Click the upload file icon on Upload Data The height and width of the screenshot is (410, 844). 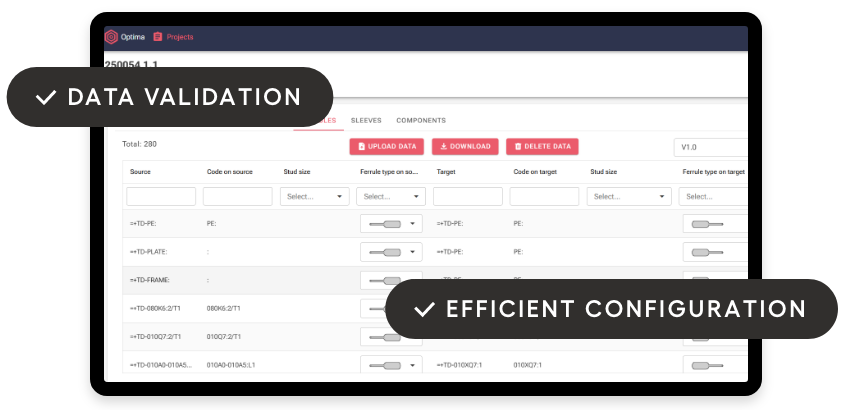pyautogui.click(x=361, y=147)
